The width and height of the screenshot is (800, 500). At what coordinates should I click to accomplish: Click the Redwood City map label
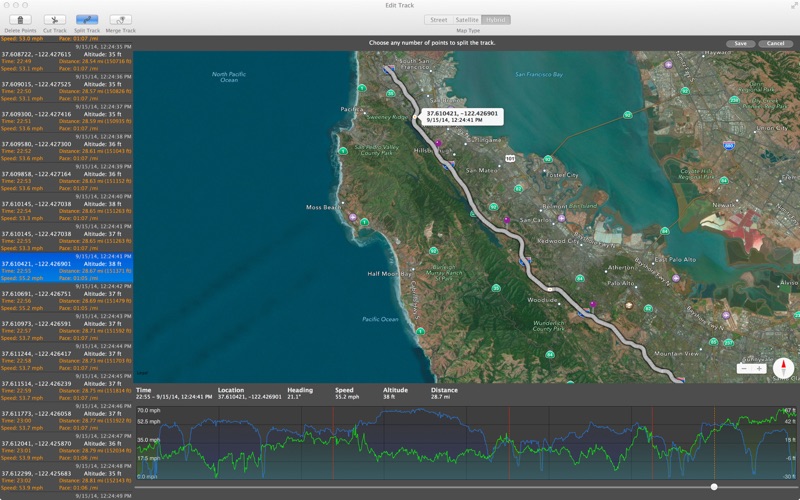point(558,241)
